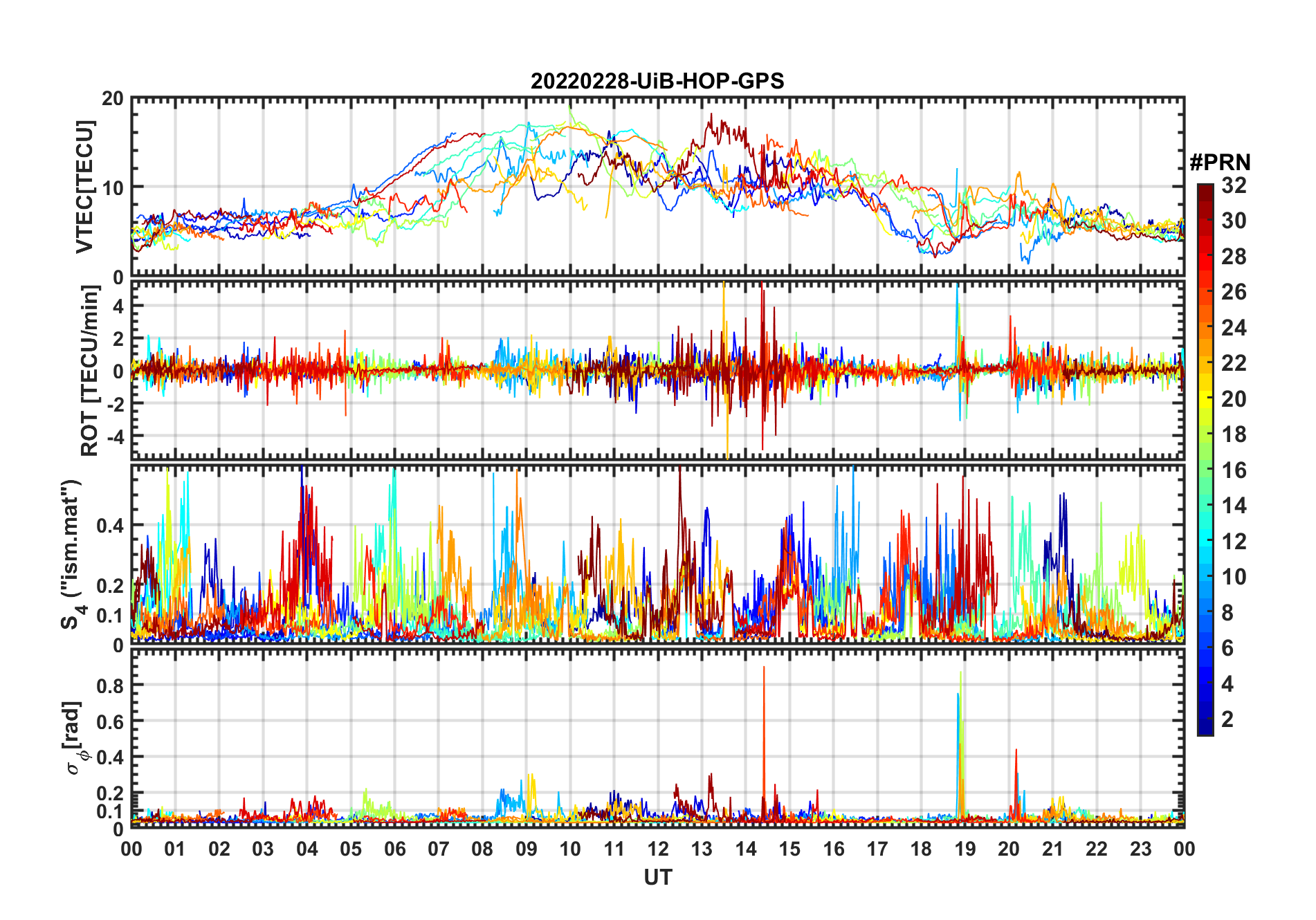Select the S4 axis label
The height and width of the screenshot is (920, 1316).
point(72,553)
